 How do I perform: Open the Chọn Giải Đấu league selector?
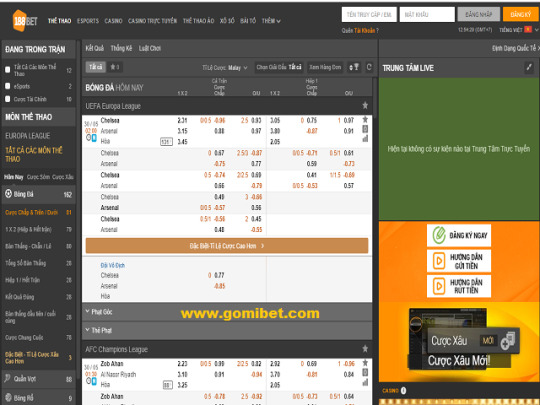click(x=279, y=67)
